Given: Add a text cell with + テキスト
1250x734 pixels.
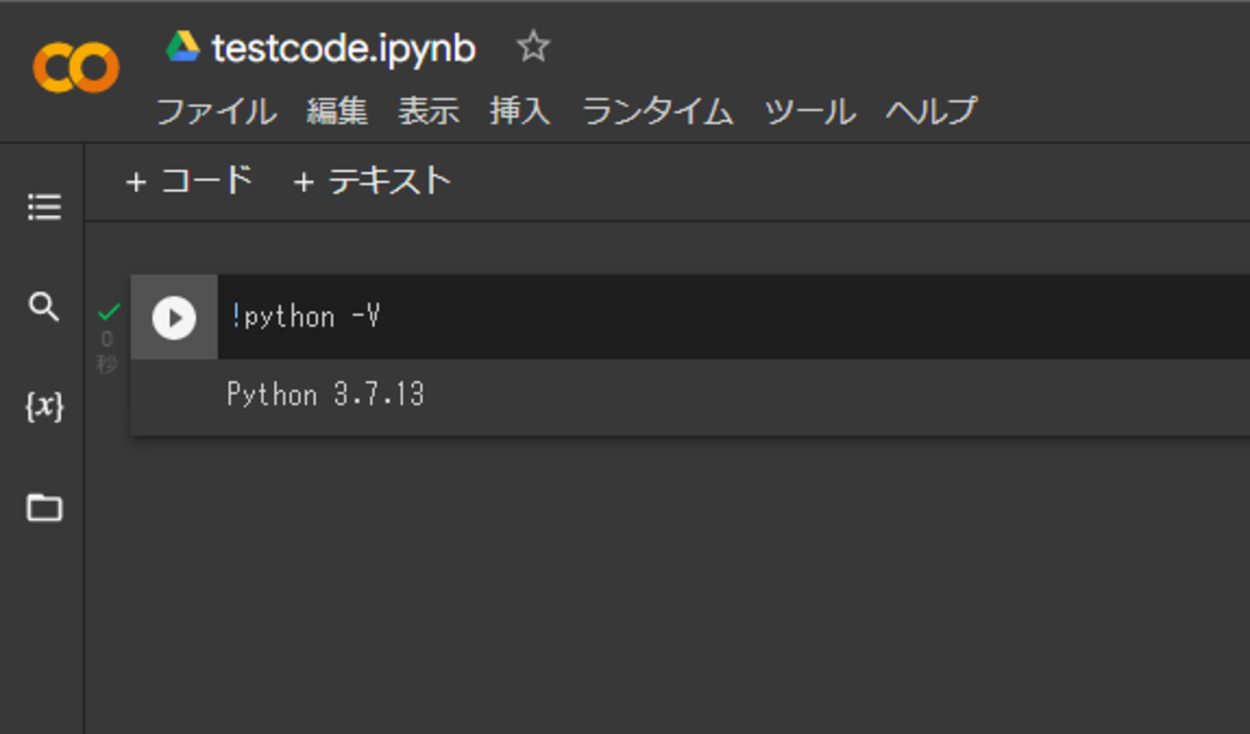Looking at the screenshot, I should 373,181.
